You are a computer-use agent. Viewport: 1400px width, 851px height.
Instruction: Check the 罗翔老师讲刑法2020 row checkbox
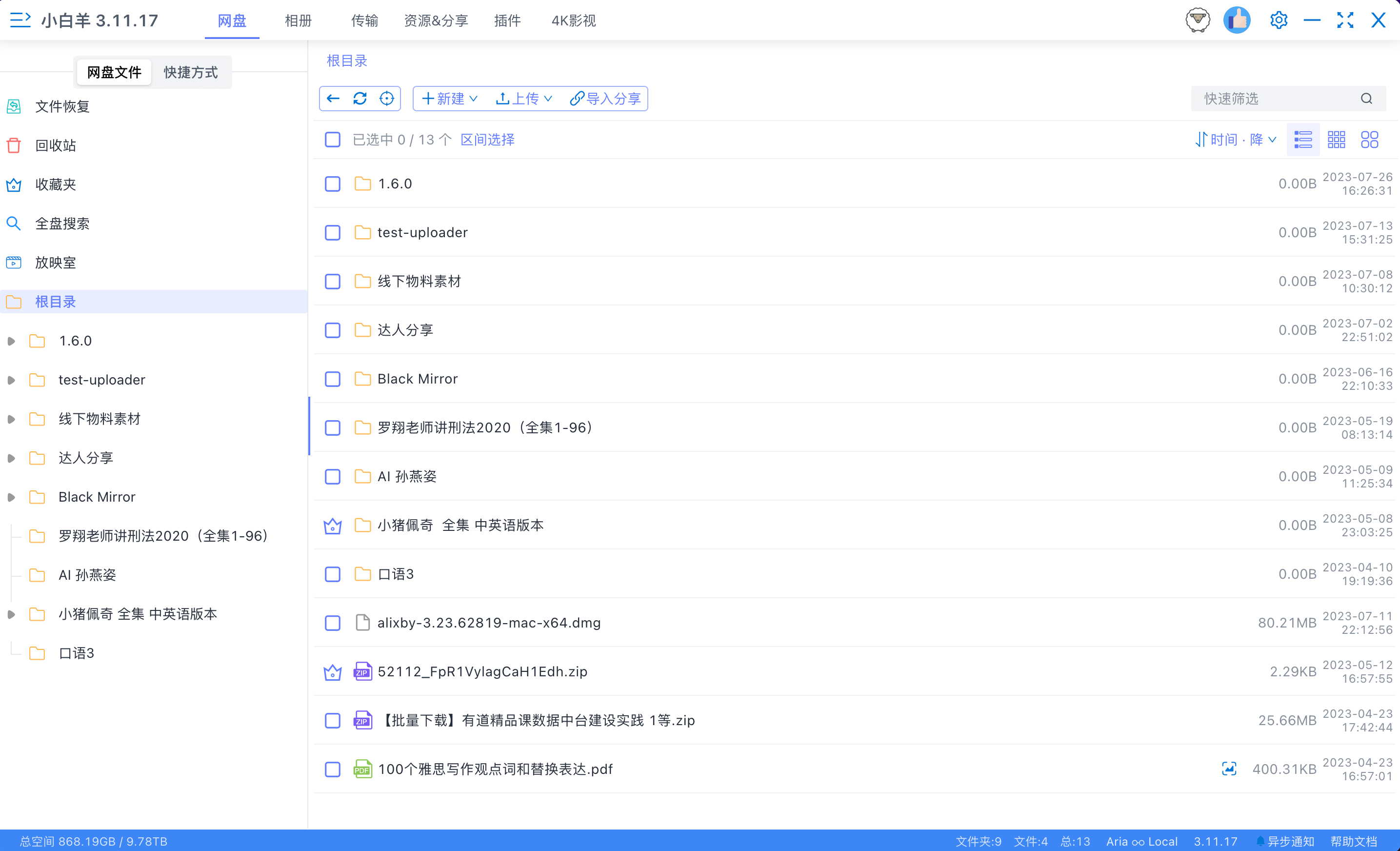332,427
